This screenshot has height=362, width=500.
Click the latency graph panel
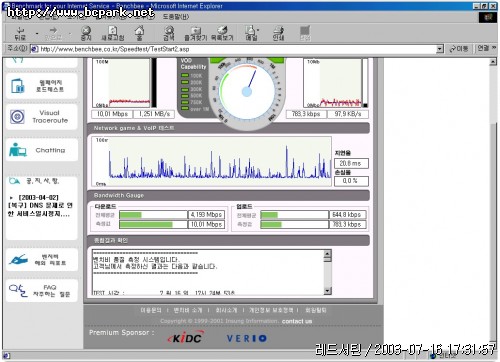coord(212,161)
